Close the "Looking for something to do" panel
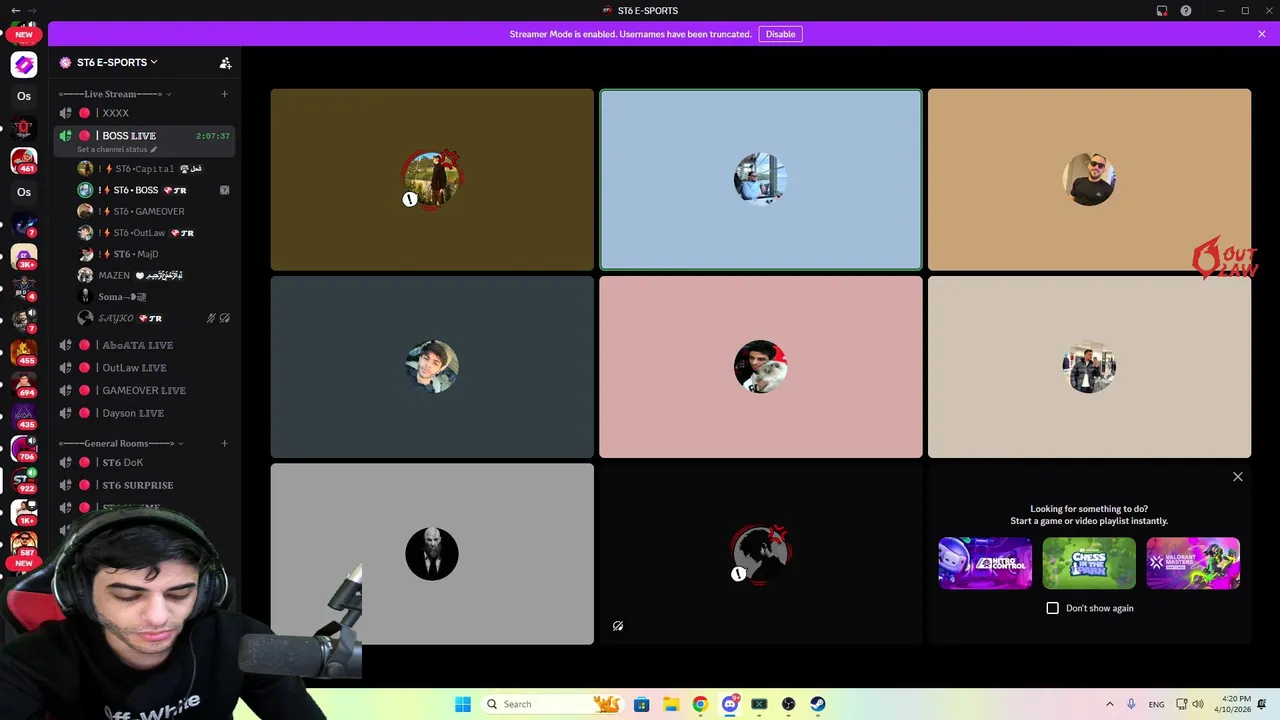 (x=1238, y=477)
